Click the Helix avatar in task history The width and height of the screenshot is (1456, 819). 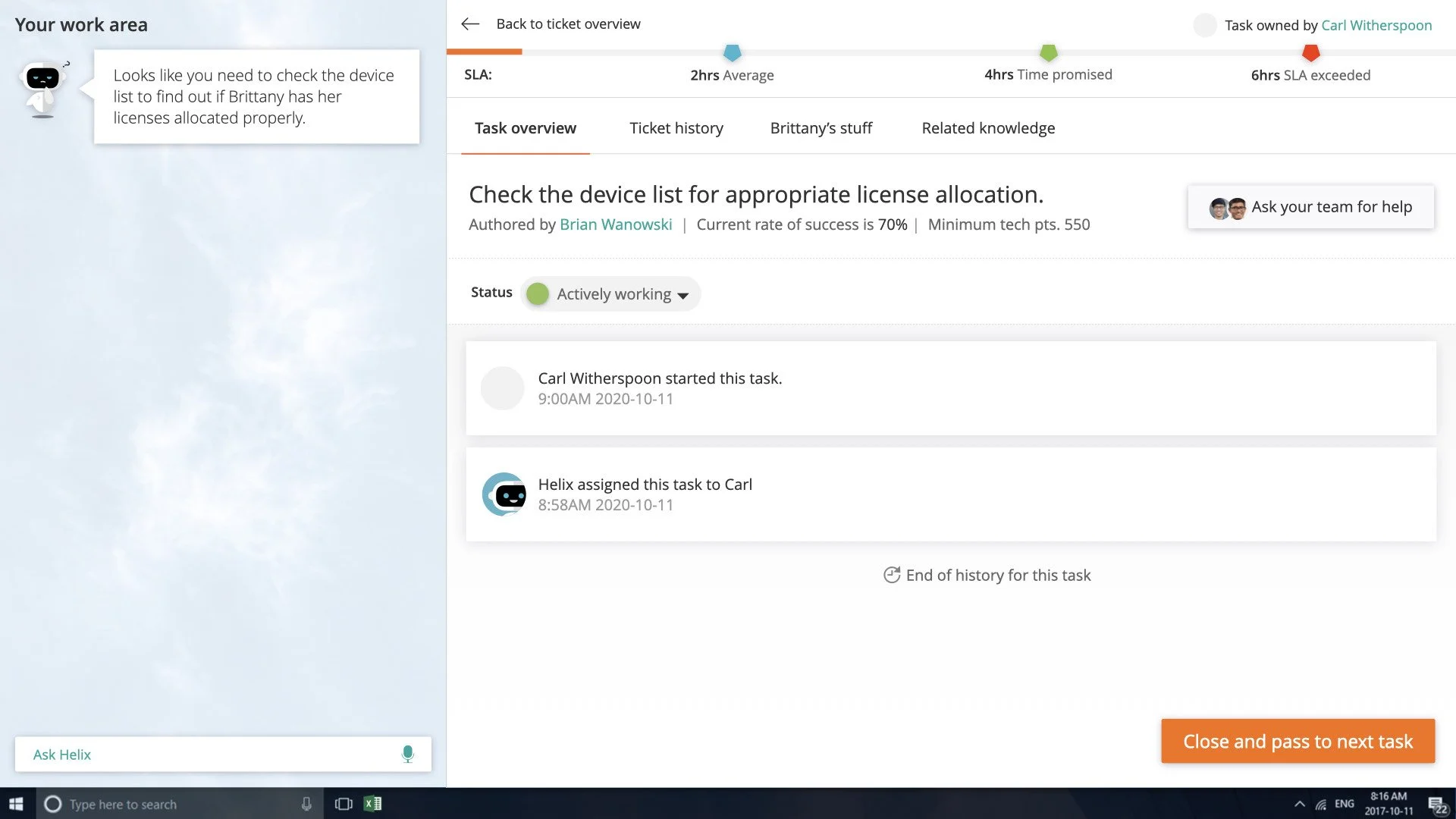[x=504, y=494]
